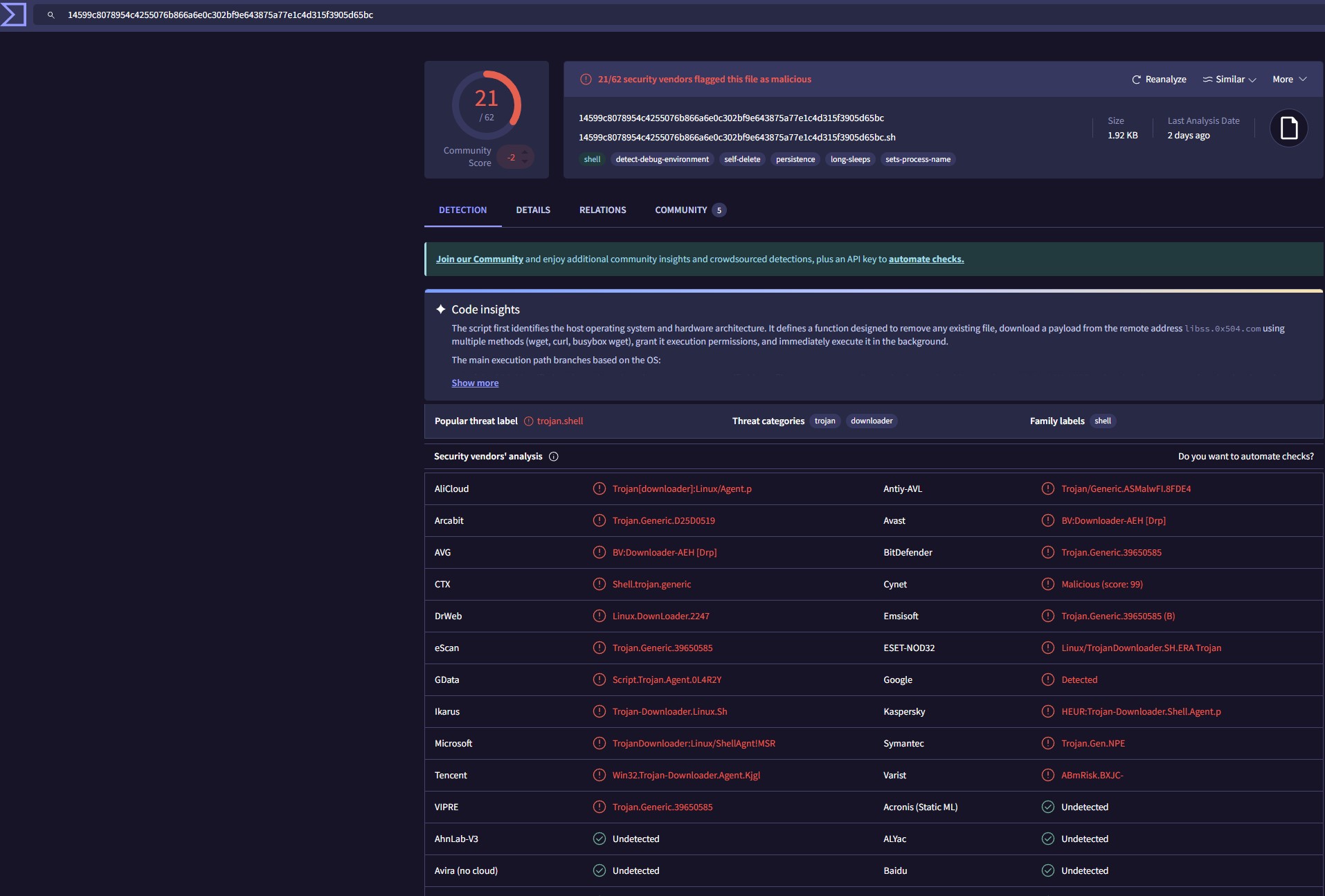
Task: Click the Similar search icon
Action: 1207,80
